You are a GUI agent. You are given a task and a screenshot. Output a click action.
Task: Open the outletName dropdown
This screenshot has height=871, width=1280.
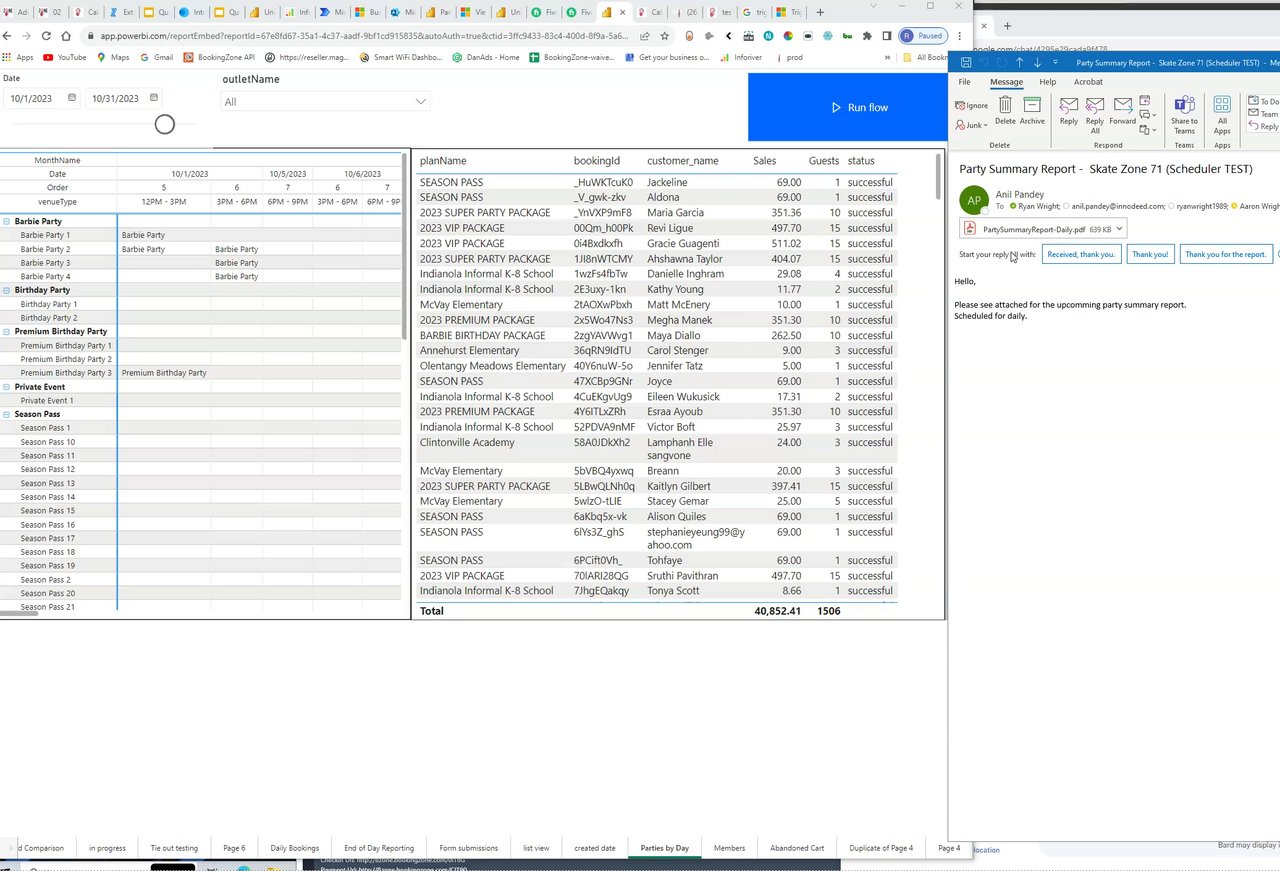click(x=421, y=102)
